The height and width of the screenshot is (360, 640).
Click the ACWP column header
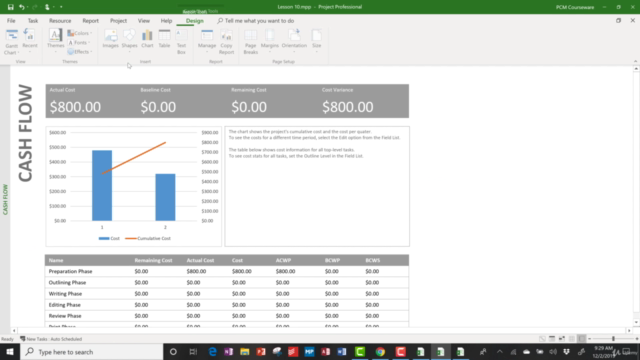click(283, 260)
